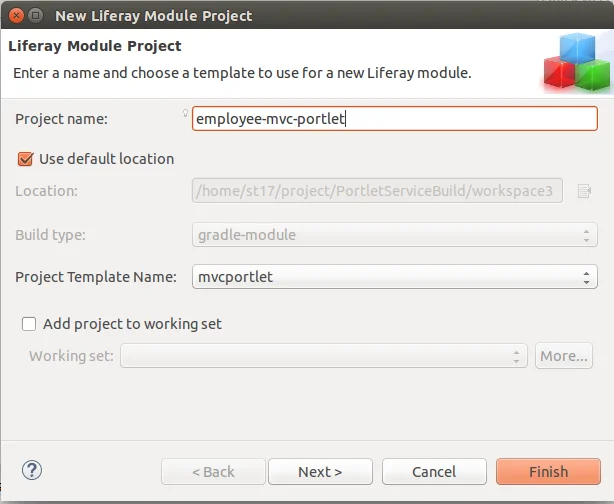Image resolution: width=614 pixels, height=504 pixels.
Task: Click the 'Location:' label
Action: [x=47, y=191]
